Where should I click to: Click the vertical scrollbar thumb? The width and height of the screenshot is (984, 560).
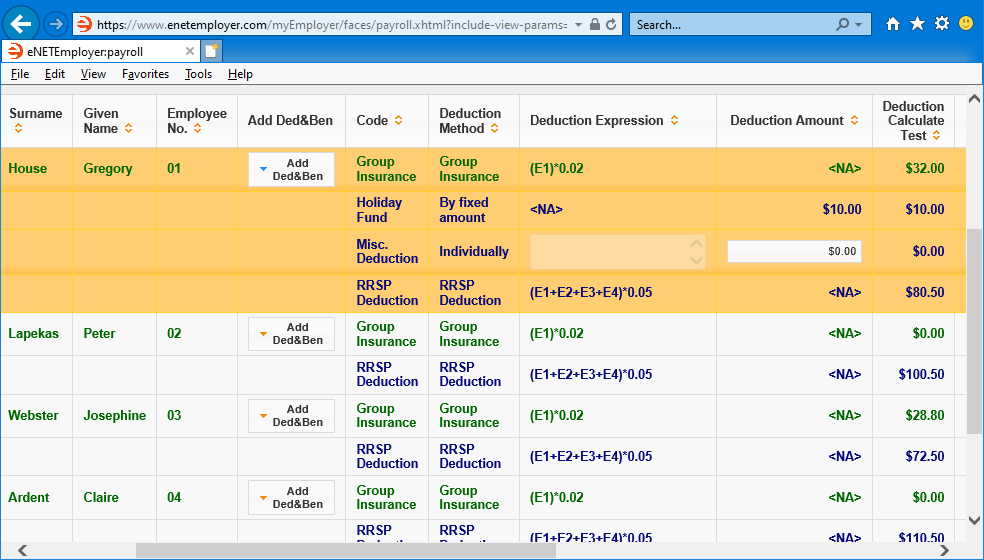[974, 331]
